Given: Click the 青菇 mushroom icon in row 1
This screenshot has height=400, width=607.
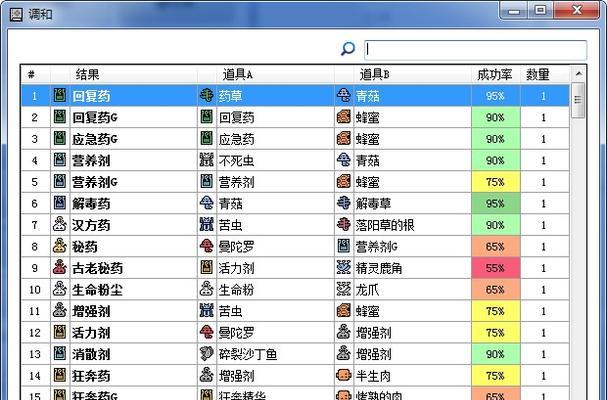Looking at the screenshot, I should [x=344, y=95].
